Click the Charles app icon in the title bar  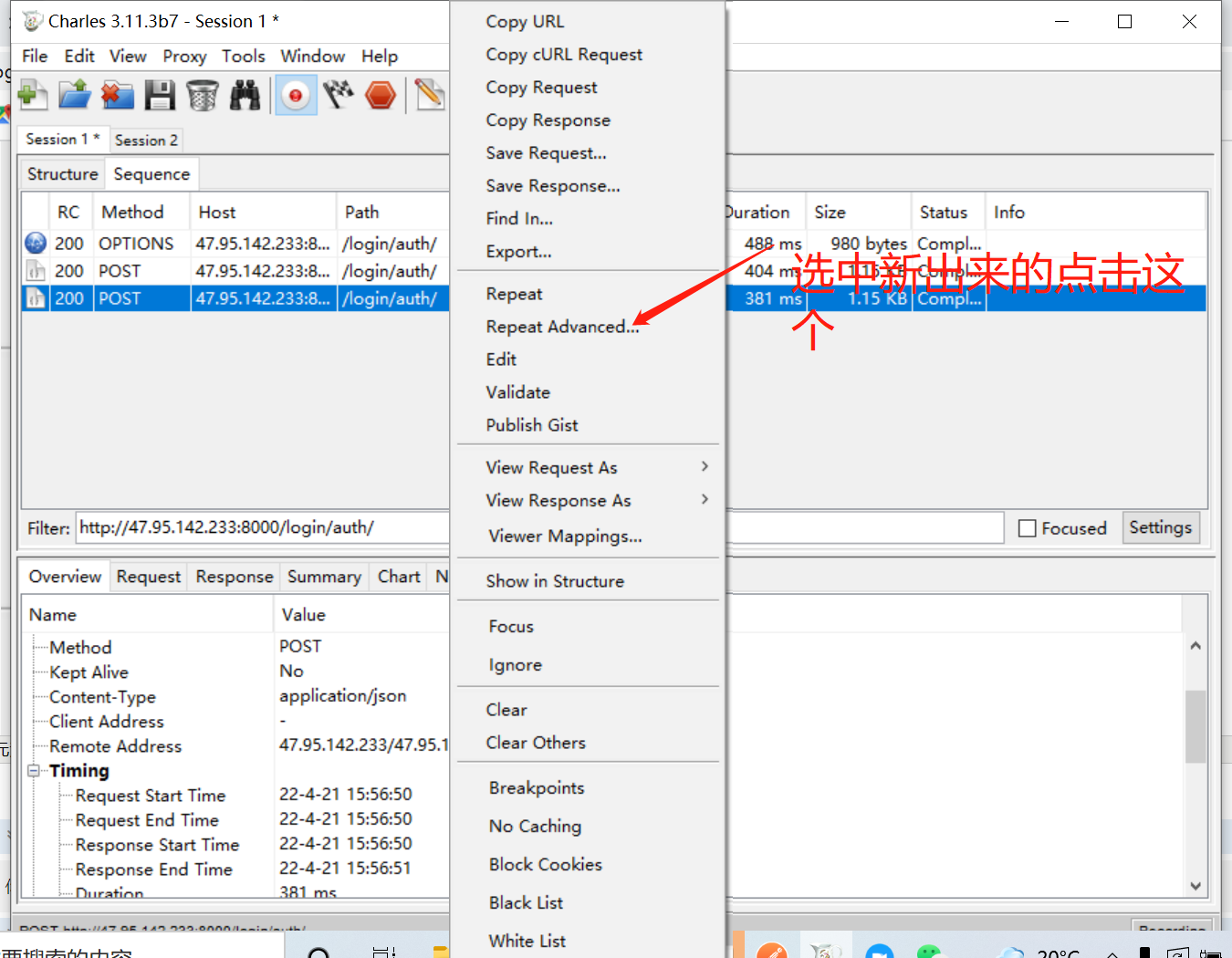(32, 21)
